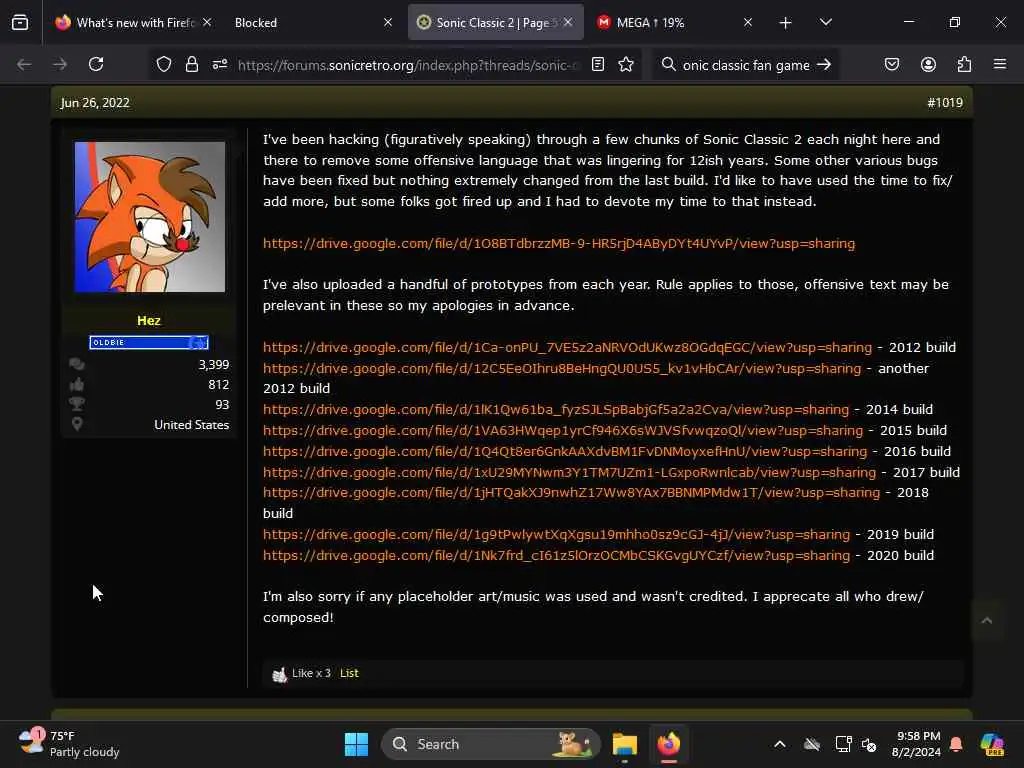Open the 2014 build Google Drive link
This screenshot has height=768, width=1024.
(x=556, y=409)
